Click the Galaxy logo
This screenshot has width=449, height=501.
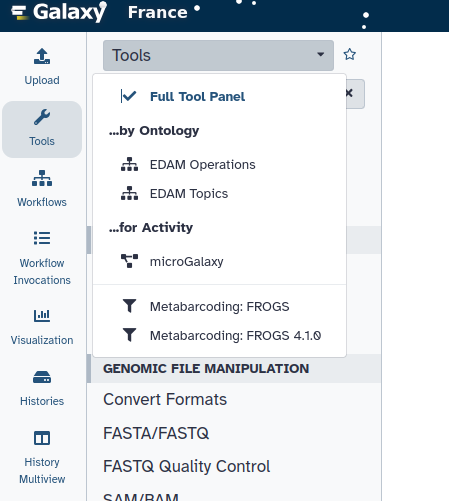pyautogui.click(x=59, y=13)
